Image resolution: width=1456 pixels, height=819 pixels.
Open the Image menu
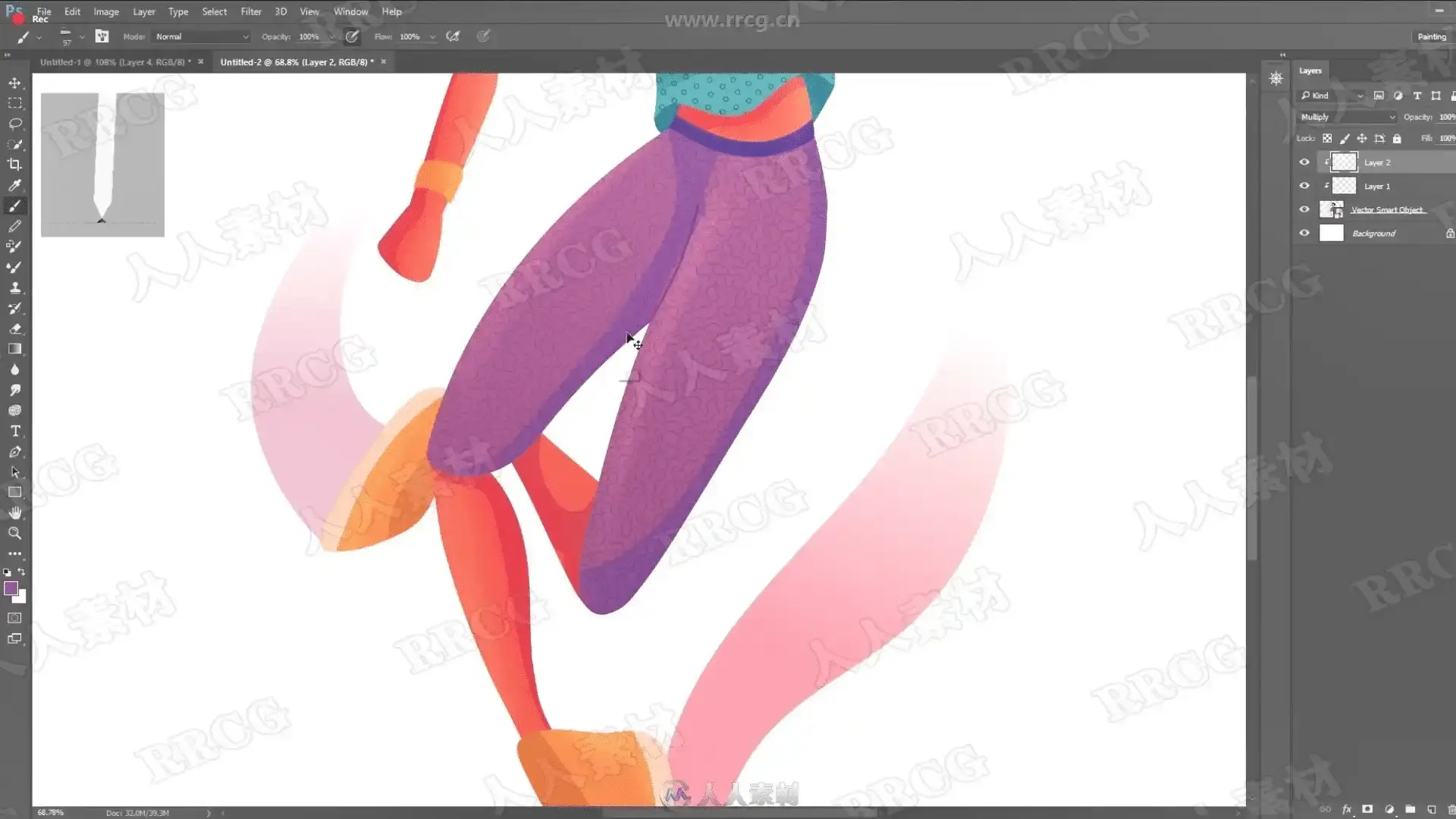106,11
